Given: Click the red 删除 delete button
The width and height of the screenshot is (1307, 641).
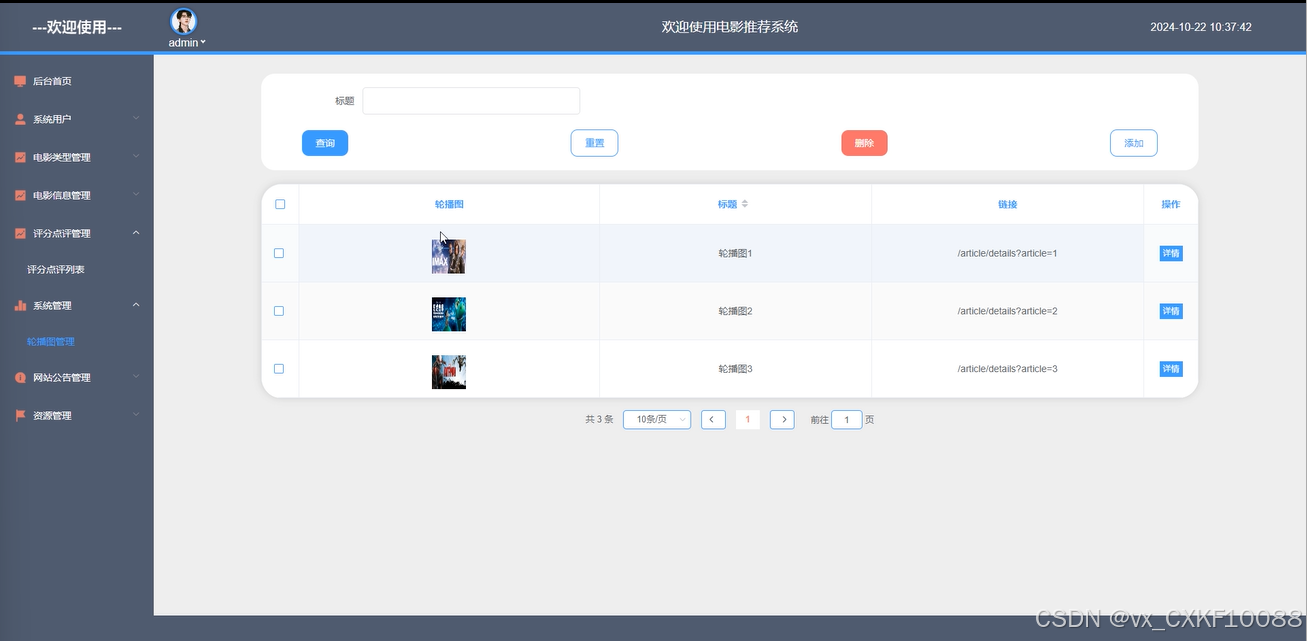Looking at the screenshot, I should (864, 143).
